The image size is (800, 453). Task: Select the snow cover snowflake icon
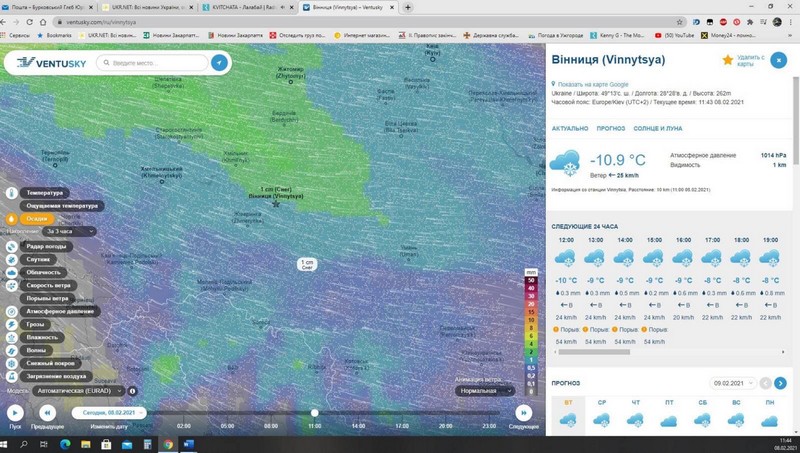[x=11, y=363]
